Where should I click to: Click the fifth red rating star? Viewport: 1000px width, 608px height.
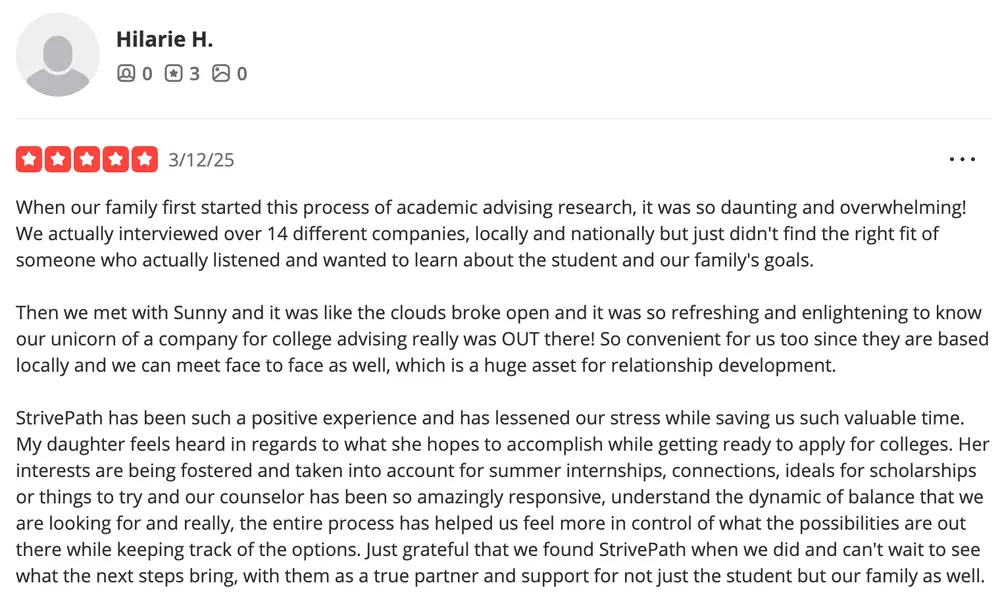pos(145,159)
